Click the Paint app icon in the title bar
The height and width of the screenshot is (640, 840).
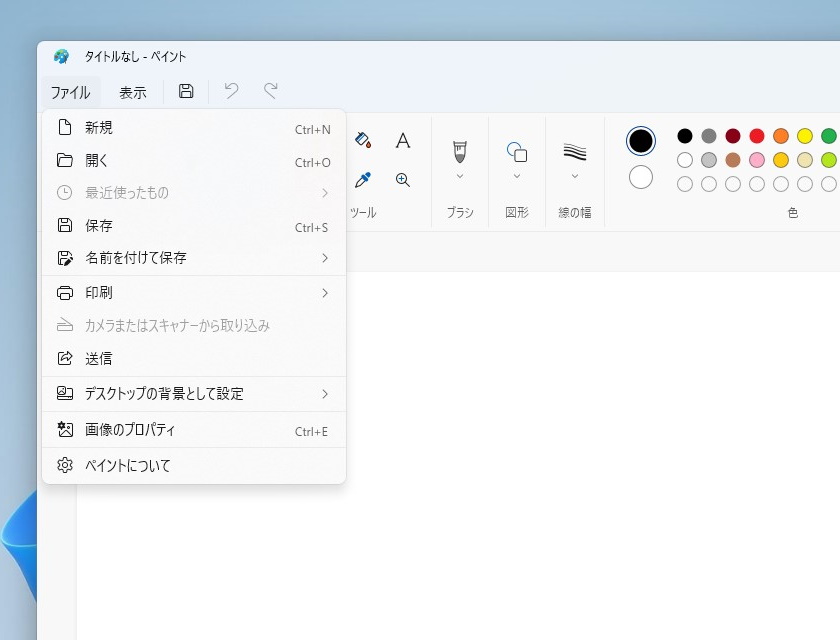pyautogui.click(x=60, y=57)
